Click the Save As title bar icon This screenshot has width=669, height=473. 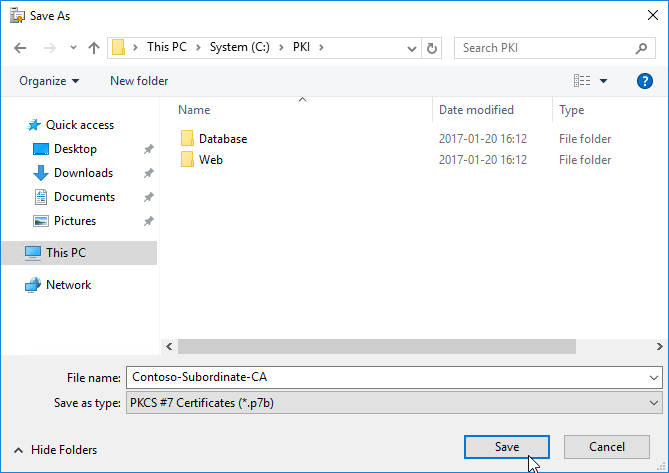[x=17, y=16]
